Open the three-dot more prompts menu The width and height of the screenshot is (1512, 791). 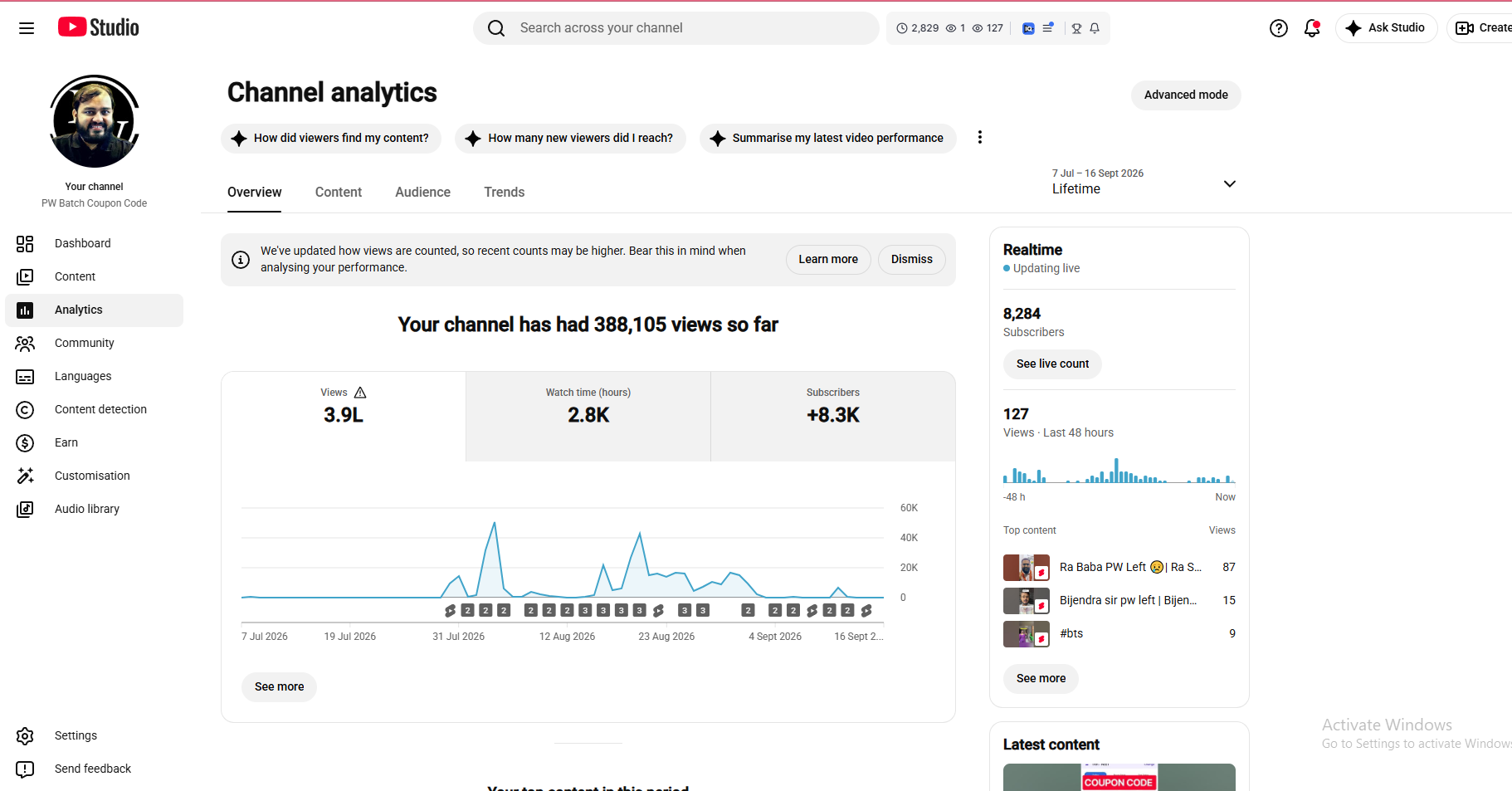tap(980, 137)
